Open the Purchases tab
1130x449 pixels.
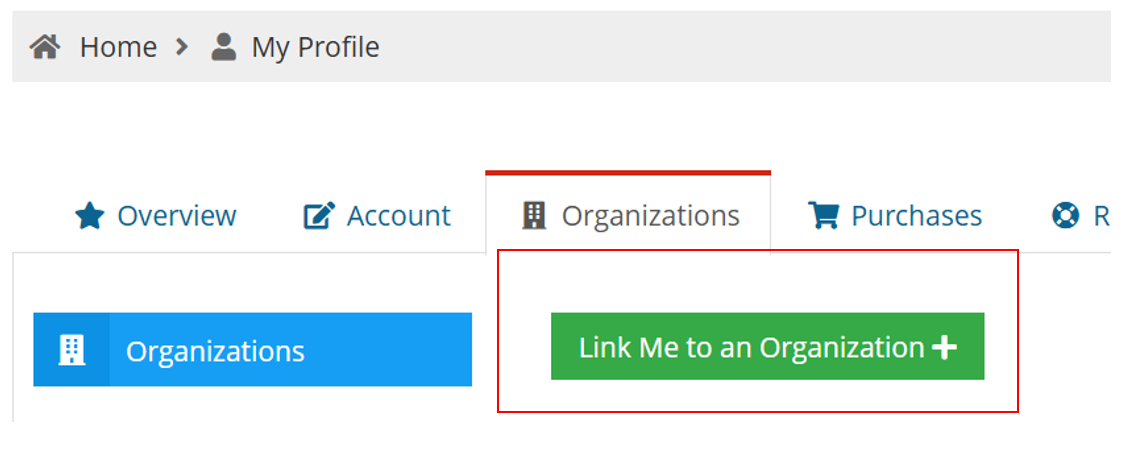click(917, 215)
